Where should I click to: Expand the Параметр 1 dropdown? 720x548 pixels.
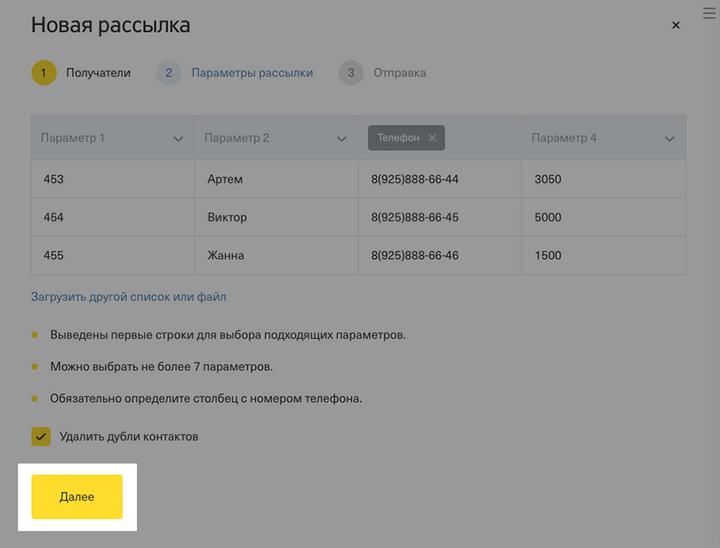click(178, 139)
